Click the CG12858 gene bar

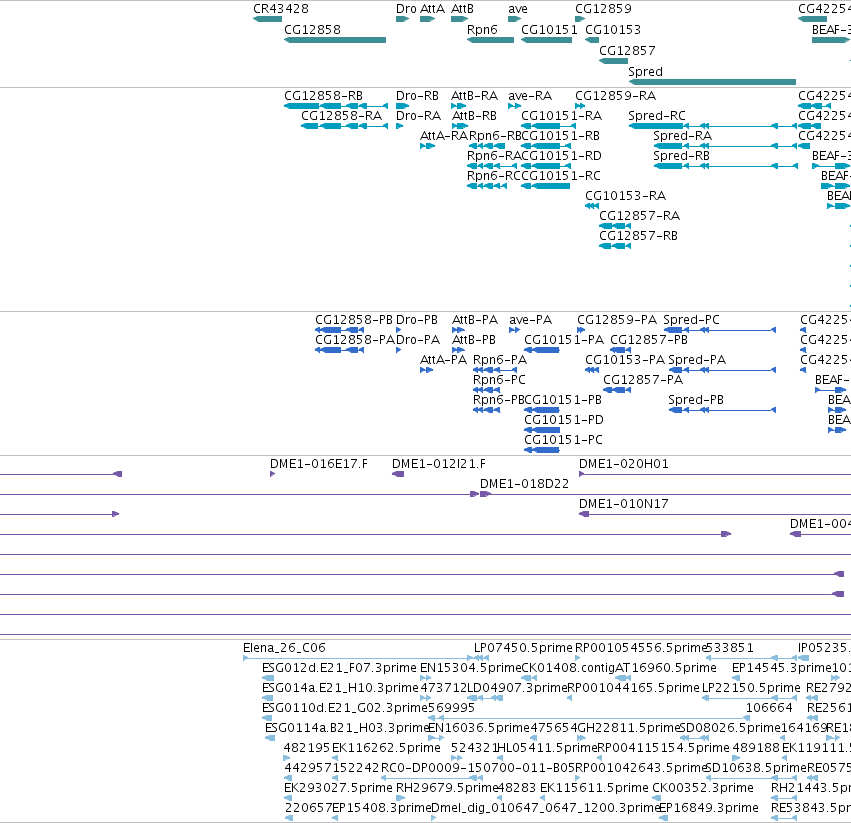(335, 40)
